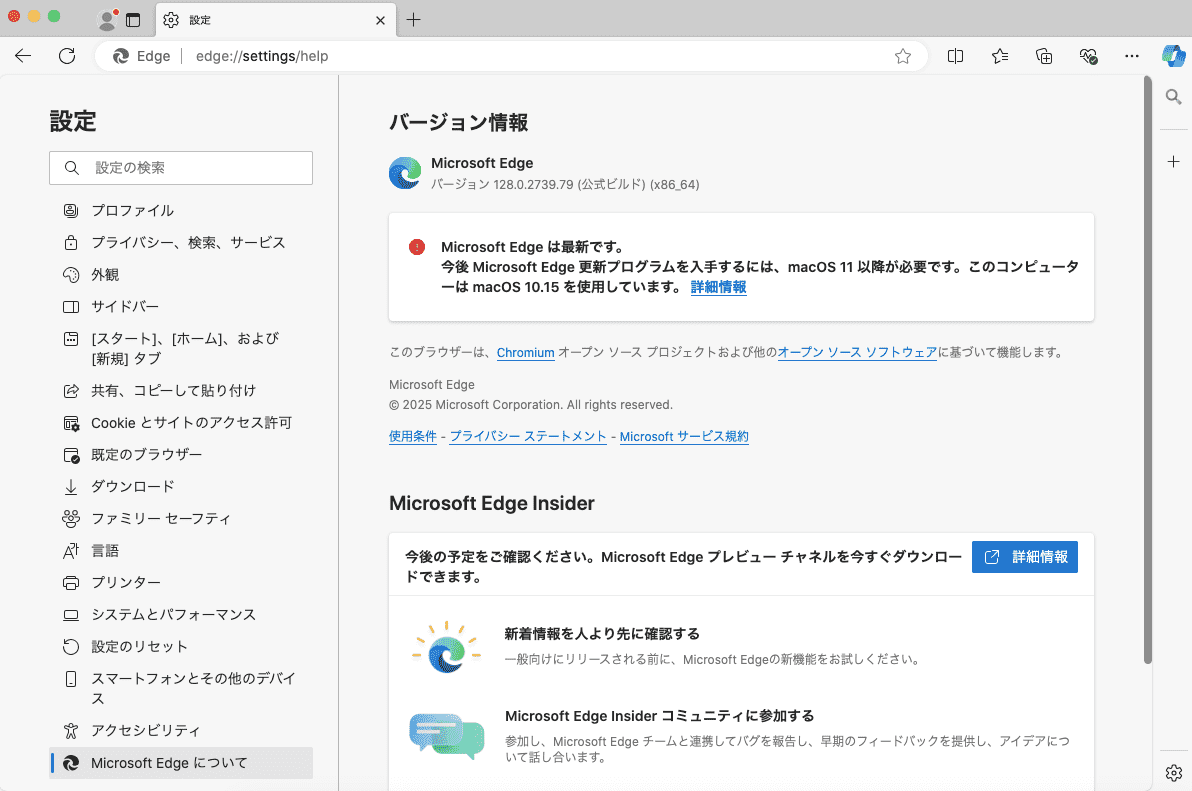This screenshot has height=791, width=1192.
Task: Open a new tab with plus button
Action: point(414,20)
